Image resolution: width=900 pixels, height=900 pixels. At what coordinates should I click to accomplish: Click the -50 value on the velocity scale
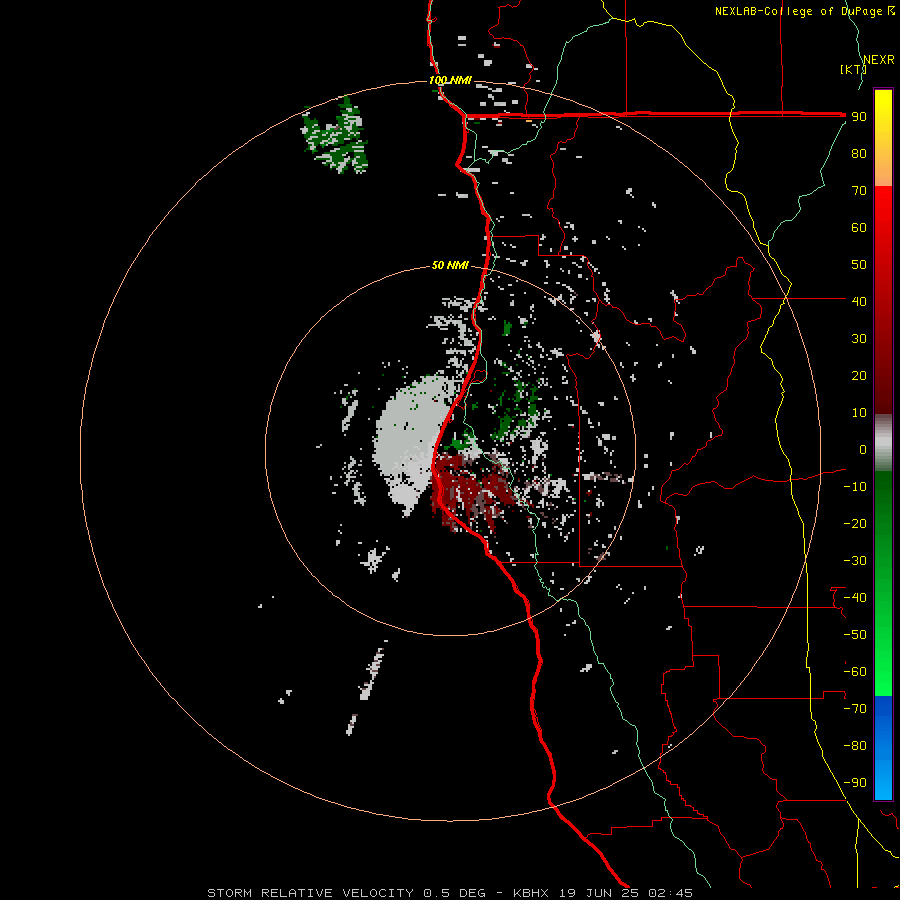pyautogui.click(x=855, y=634)
